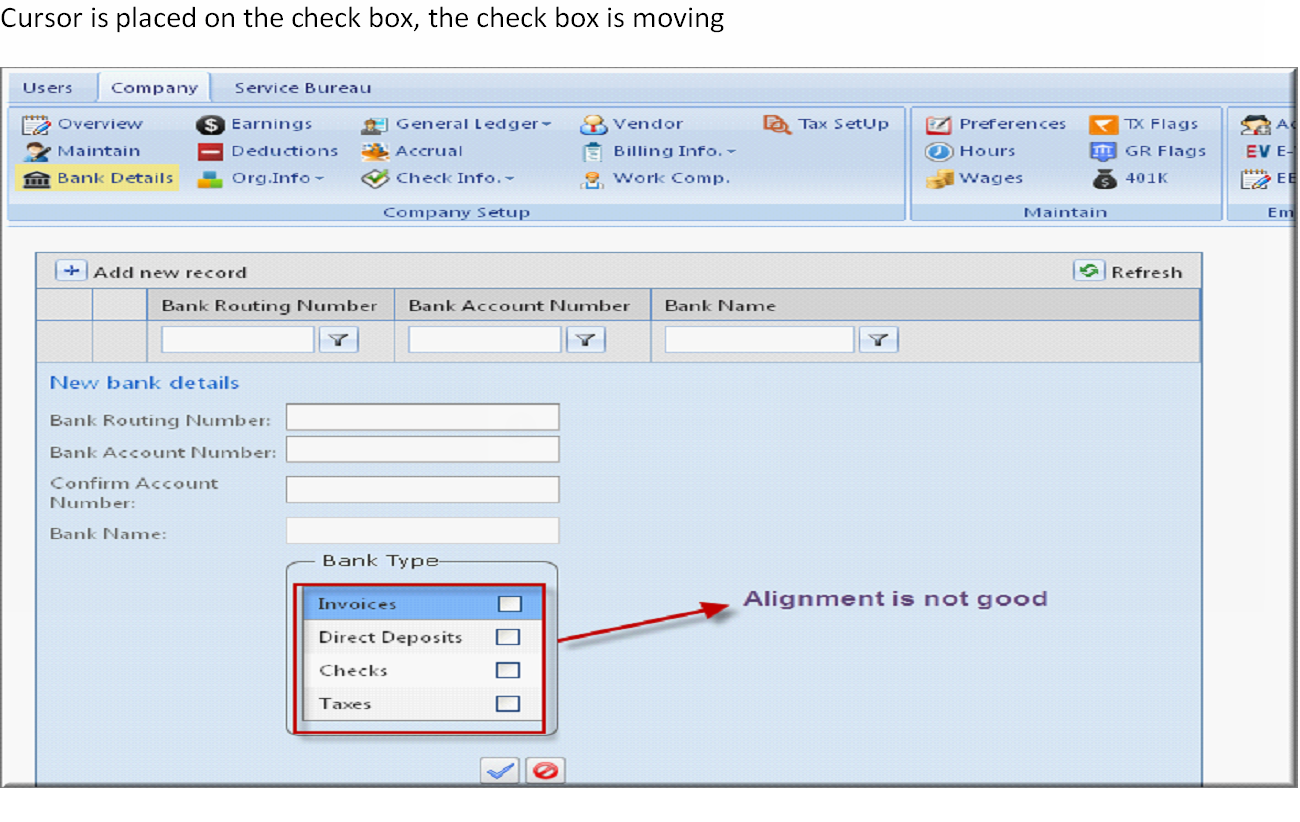This screenshot has height=822, width=1300.
Task: Open the Preferences icon
Action: pos(939,124)
